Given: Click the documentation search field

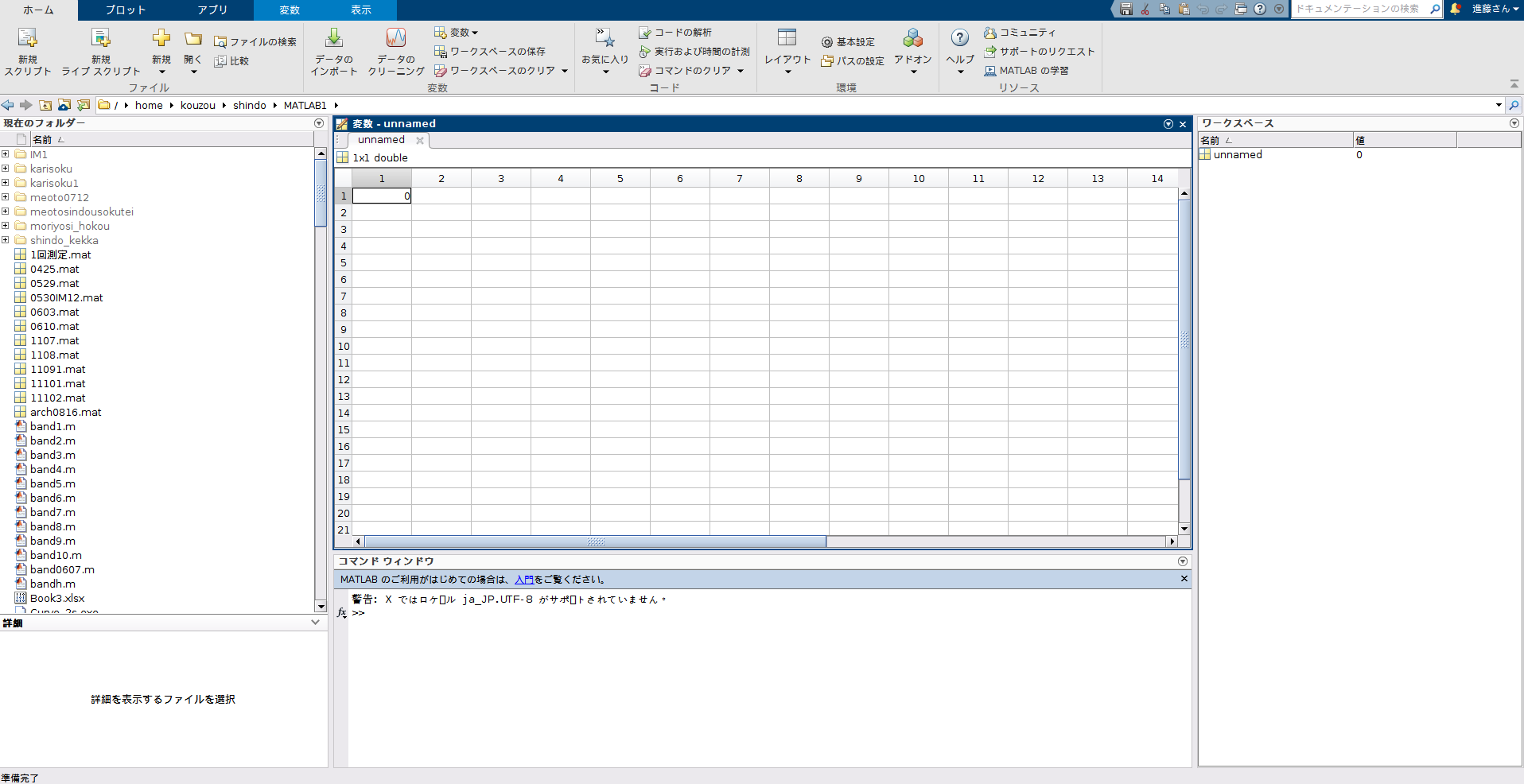Looking at the screenshot, I should pyautogui.click(x=1360, y=9).
